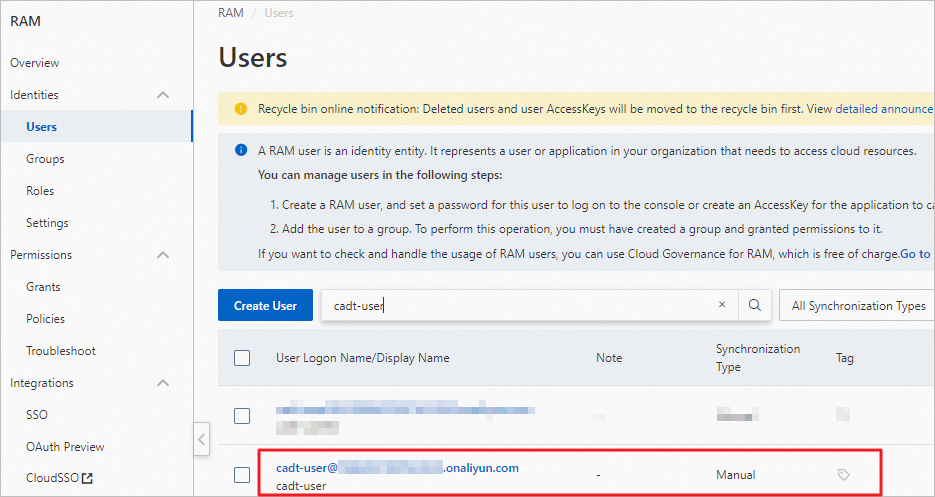Collapse the Integrations section chevron
The image size is (935, 497).
[163, 382]
